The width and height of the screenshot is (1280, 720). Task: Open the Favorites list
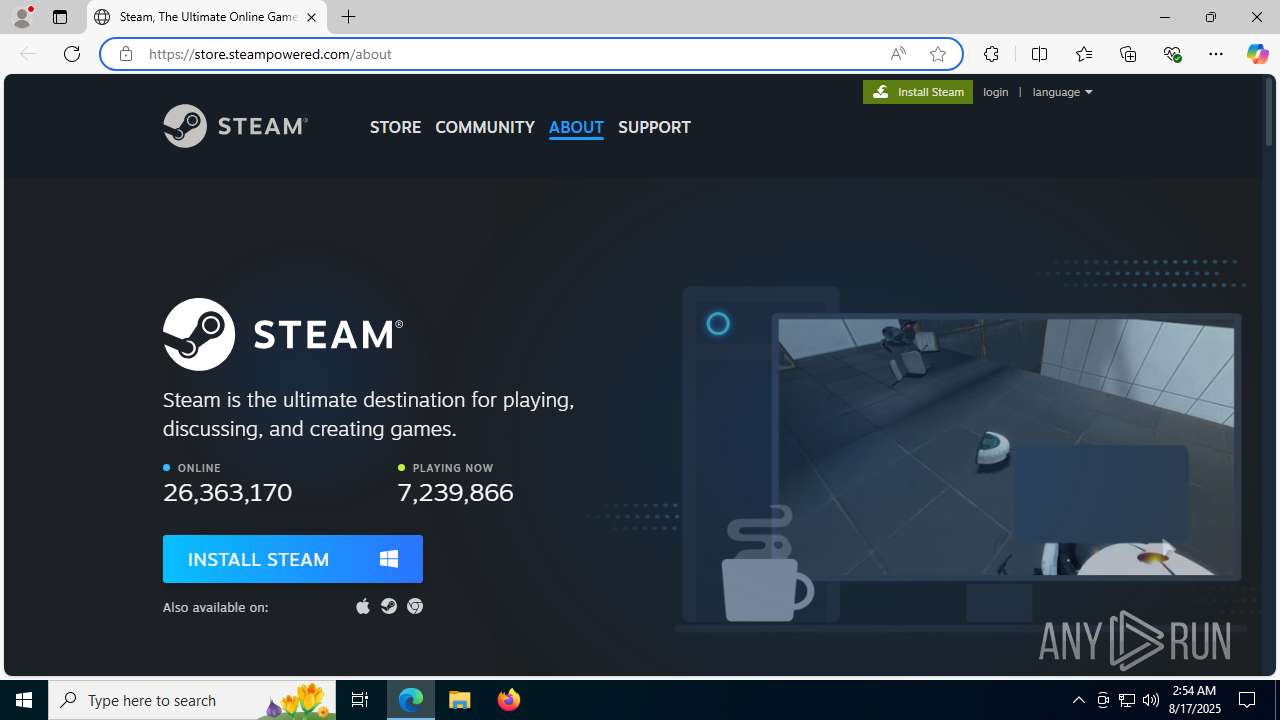pos(1084,54)
